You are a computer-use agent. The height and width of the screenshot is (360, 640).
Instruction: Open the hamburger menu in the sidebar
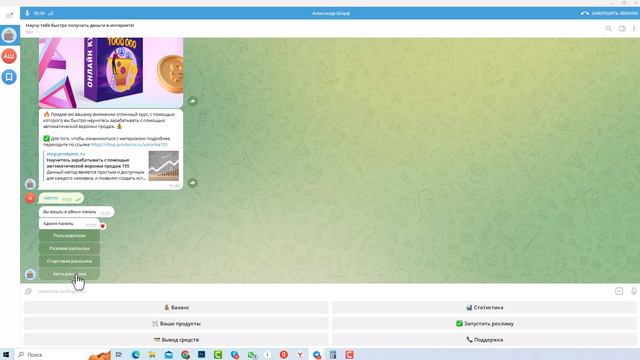(x=9, y=16)
